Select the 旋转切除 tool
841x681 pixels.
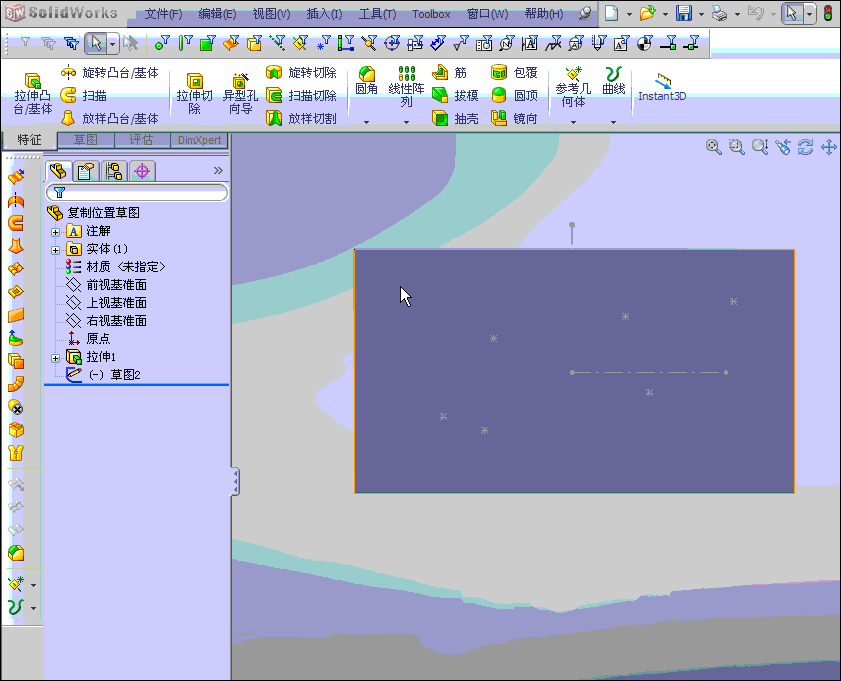pyautogui.click(x=301, y=72)
